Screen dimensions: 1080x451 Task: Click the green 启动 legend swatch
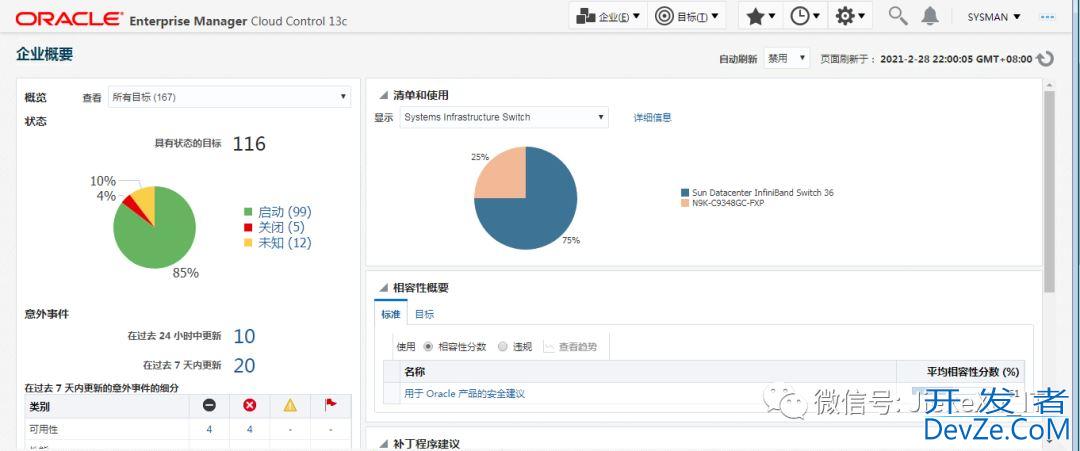pyautogui.click(x=249, y=212)
